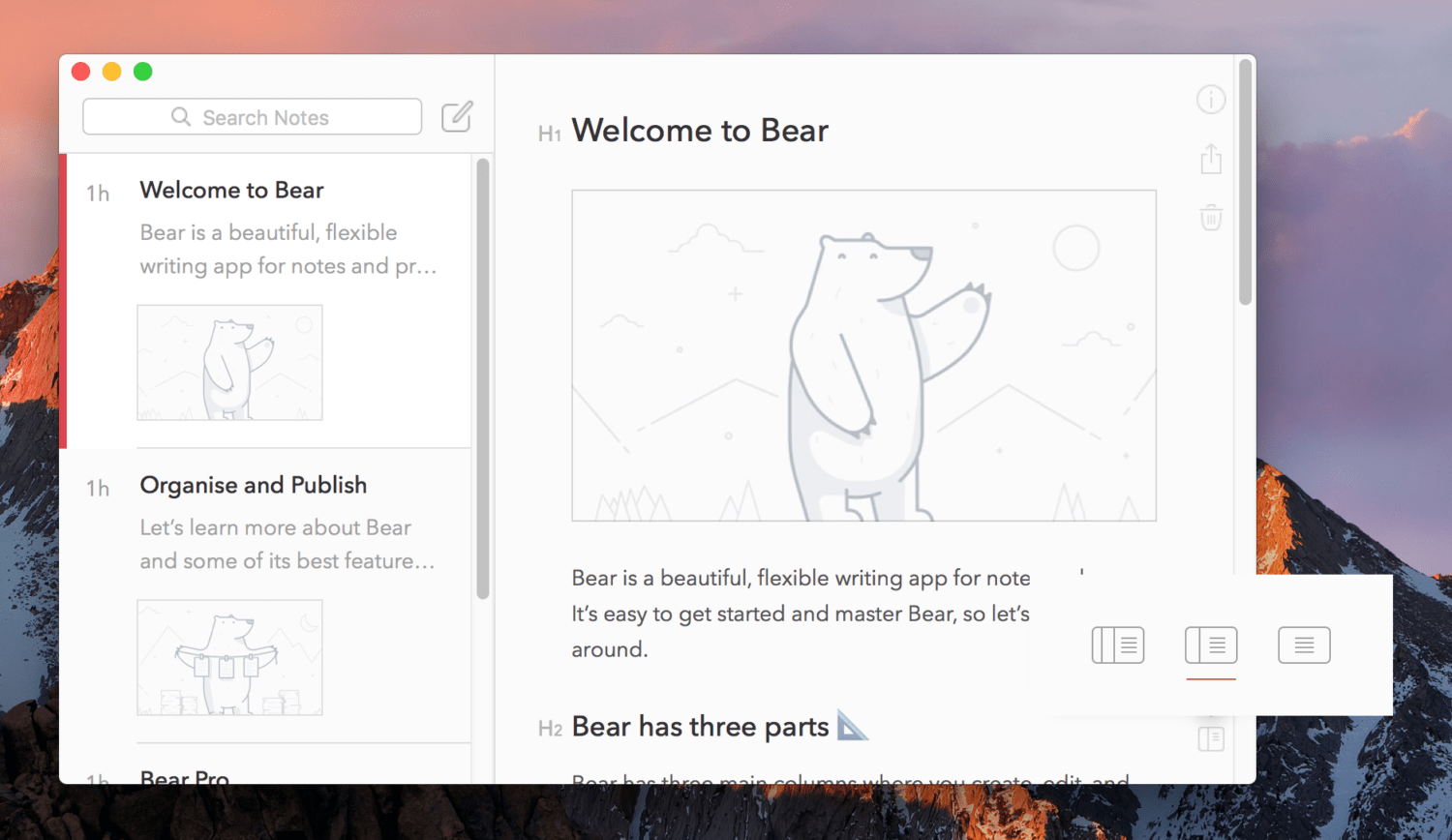The image size is (1452, 840).
Task: Create a new note with compose icon
Action: pyautogui.click(x=457, y=117)
